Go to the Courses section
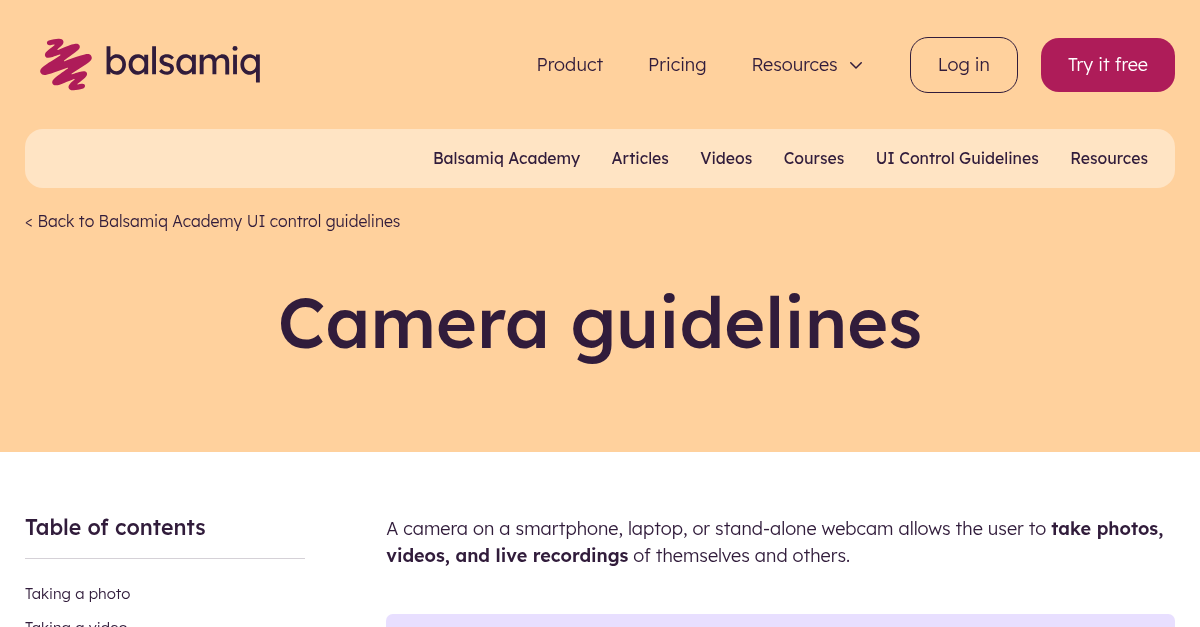This screenshot has height=627, width=1200. click(x=813, y=158)
